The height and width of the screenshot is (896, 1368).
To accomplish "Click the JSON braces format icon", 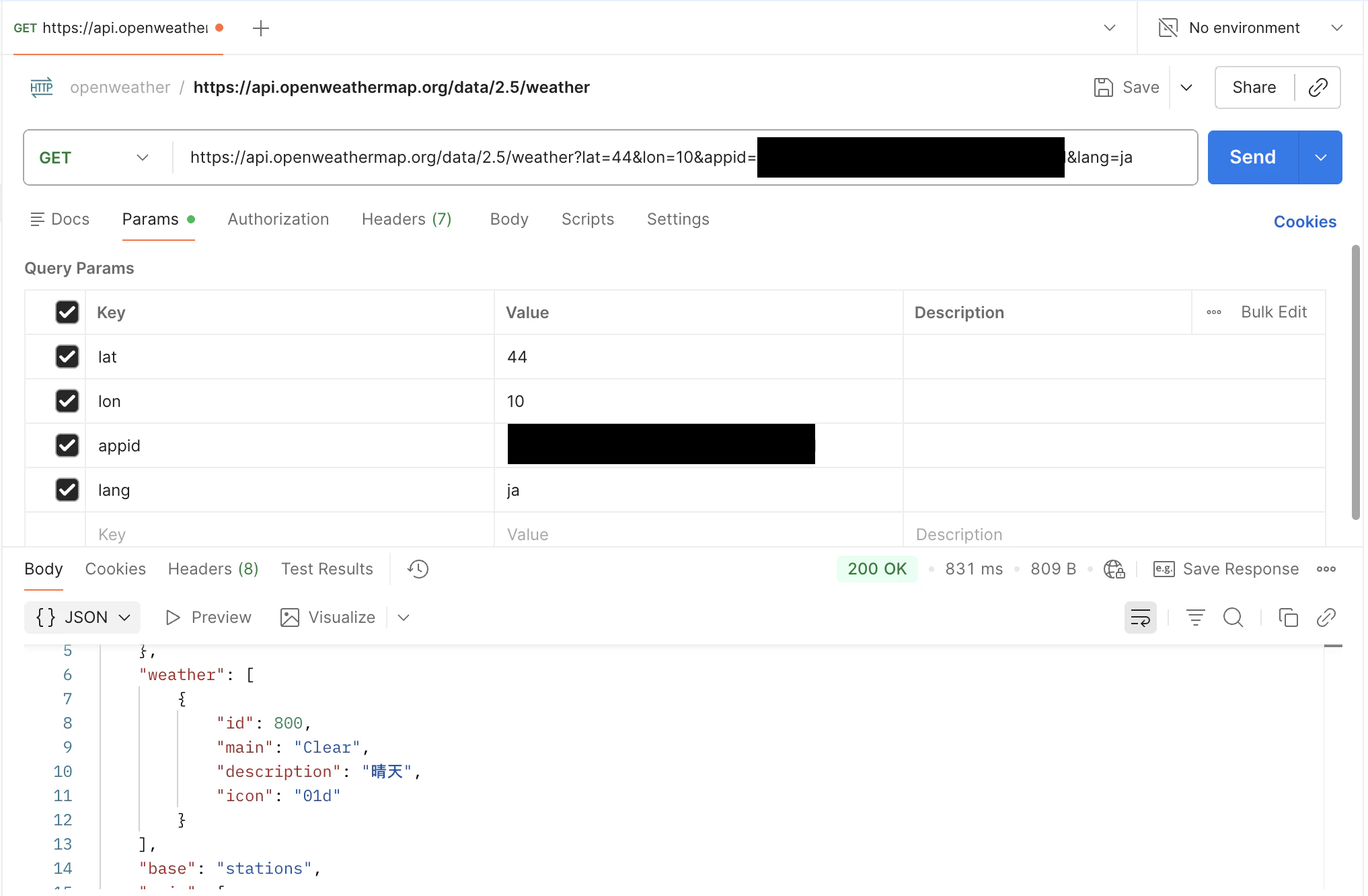I will click(46, 618).
